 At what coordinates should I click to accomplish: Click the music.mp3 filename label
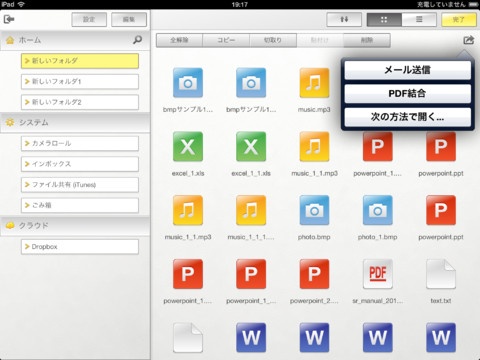pos(314,109)
